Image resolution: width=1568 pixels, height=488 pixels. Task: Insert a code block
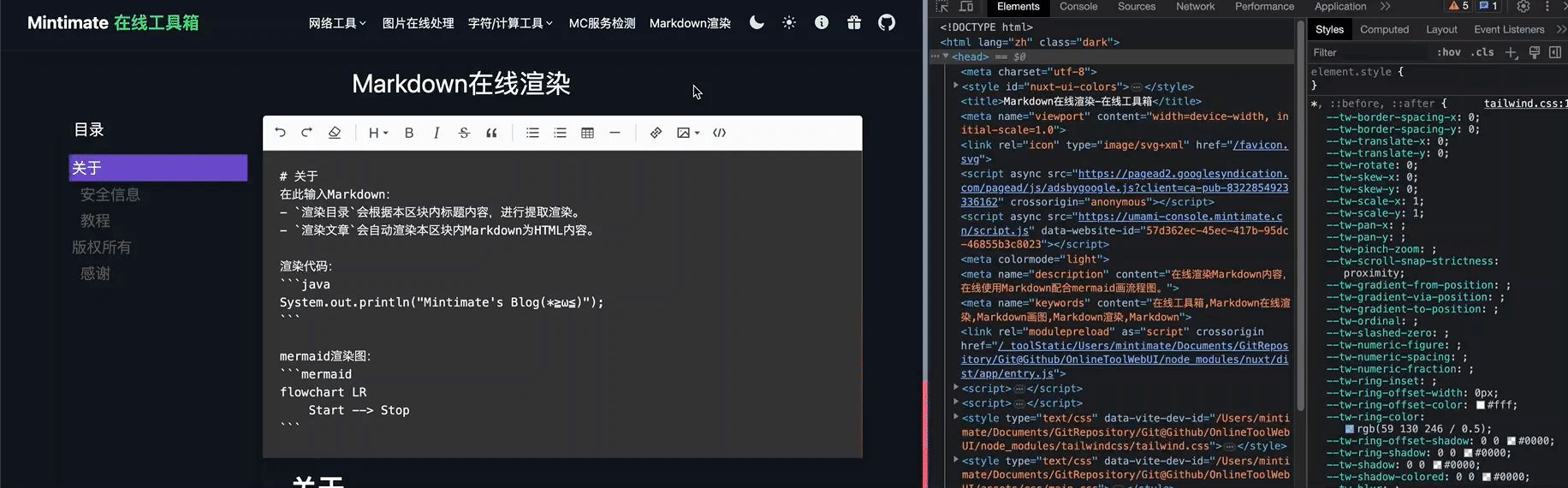tap(719, 133)
